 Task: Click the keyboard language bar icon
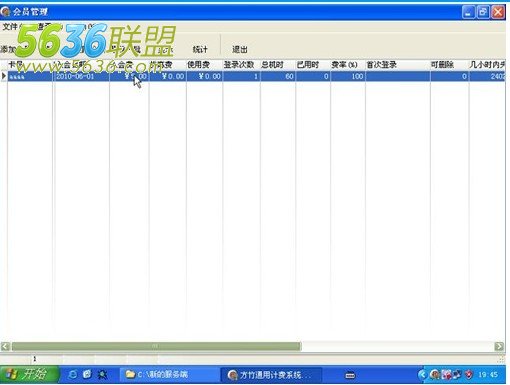click(350, 375)
